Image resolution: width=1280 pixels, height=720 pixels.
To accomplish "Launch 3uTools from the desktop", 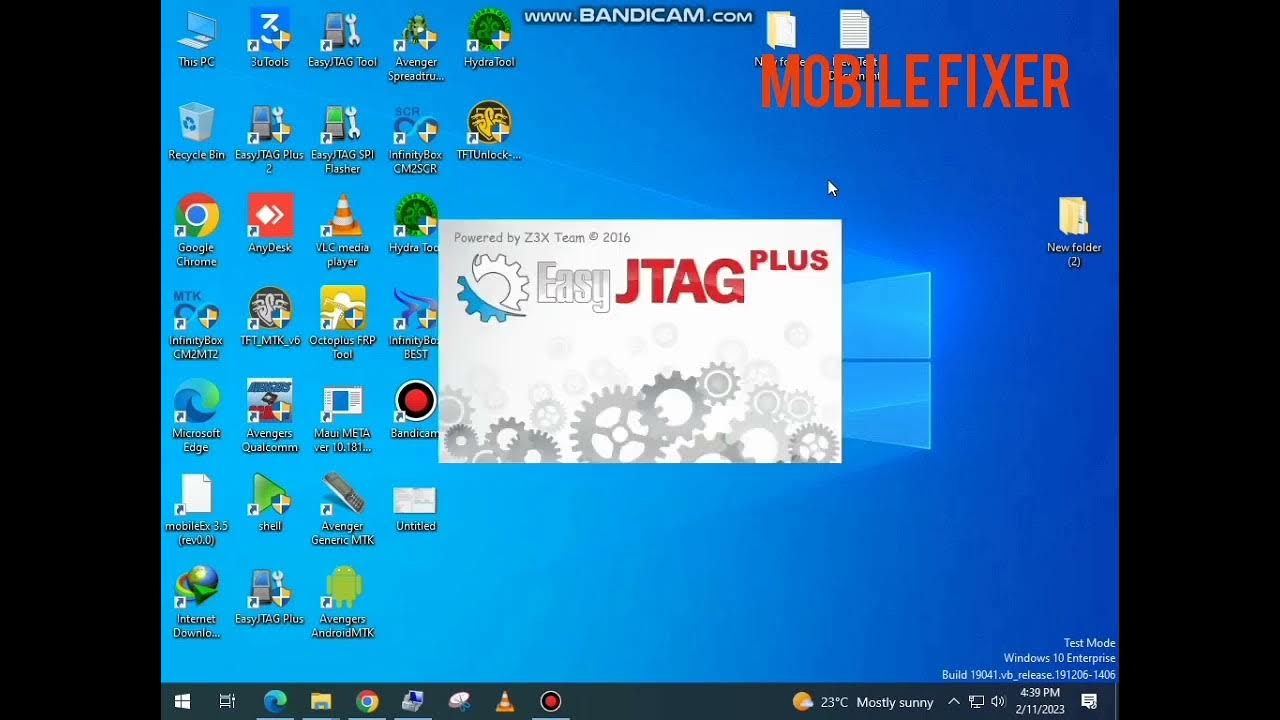I will pyautogui.click(x=269, y=39).
